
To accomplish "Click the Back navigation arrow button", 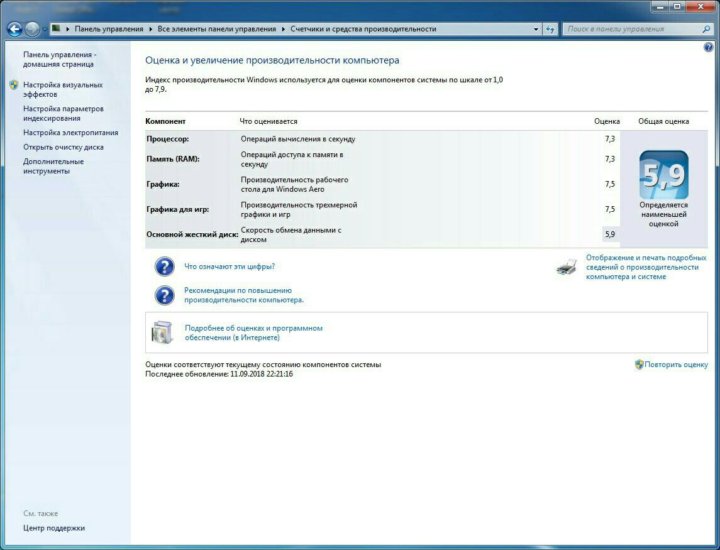I will tap(14, 29).
